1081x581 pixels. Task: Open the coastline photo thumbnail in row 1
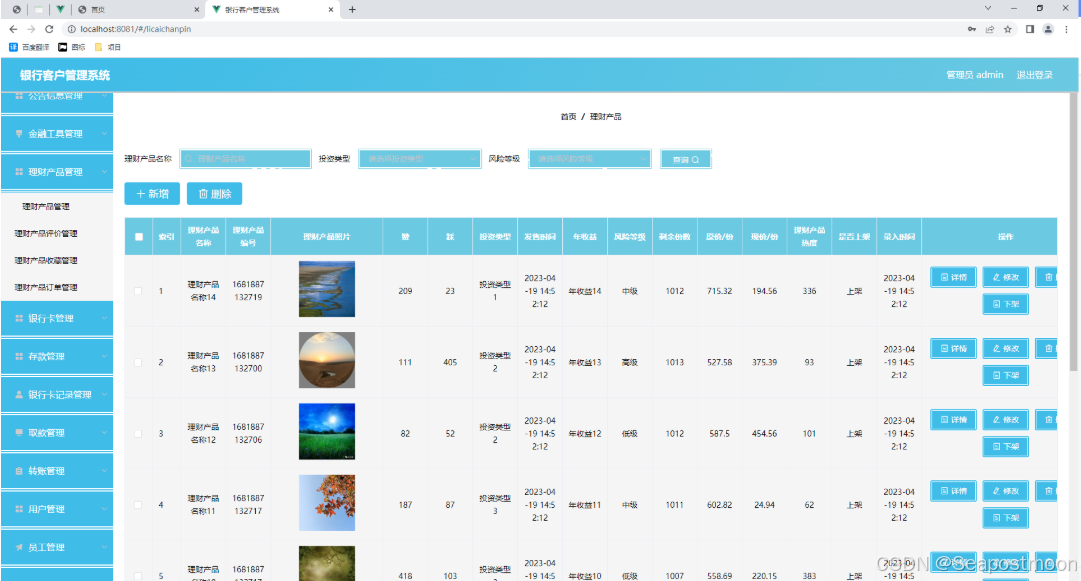327,289
